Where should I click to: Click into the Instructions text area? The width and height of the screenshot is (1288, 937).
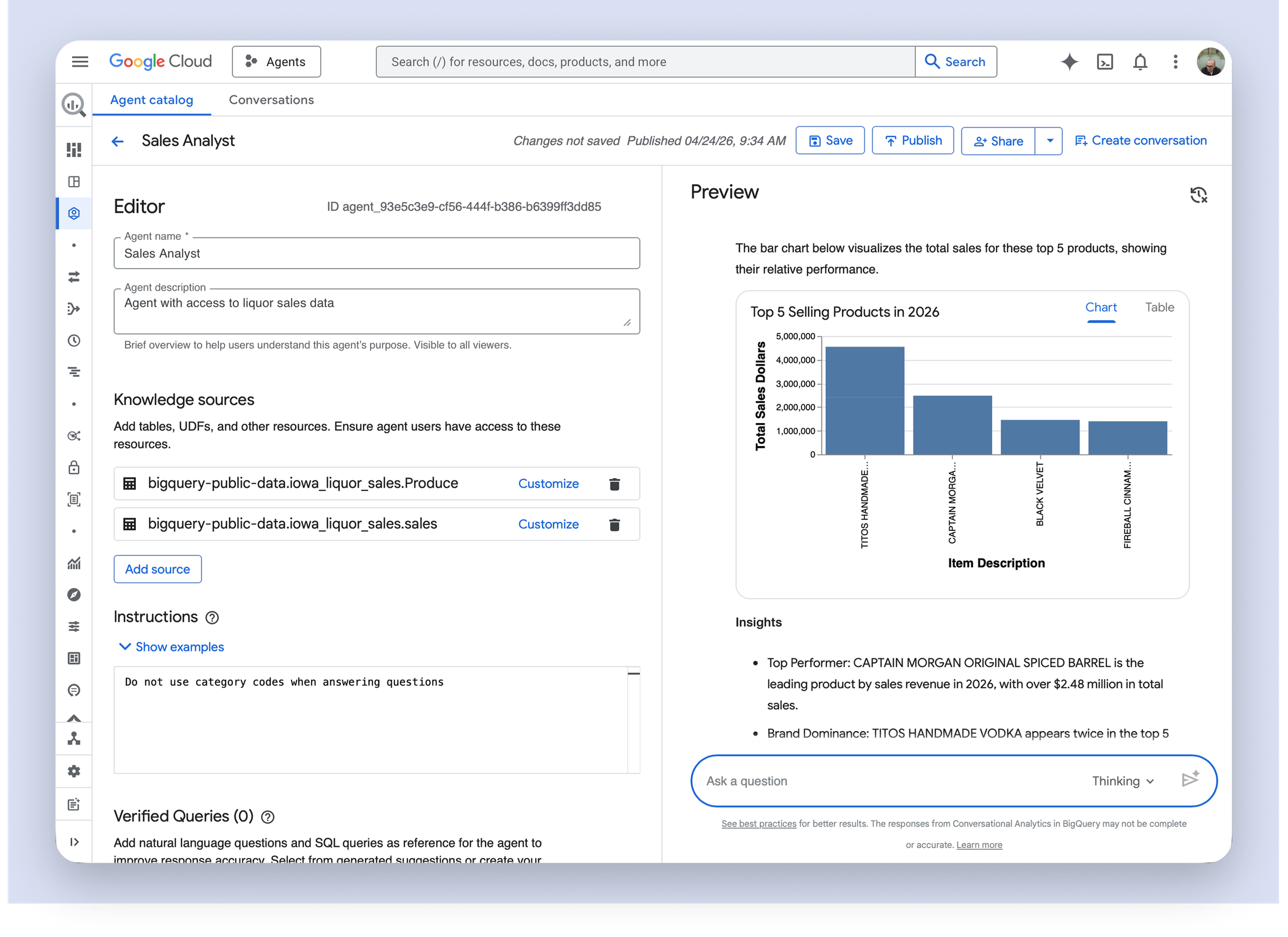tap(370, 720)
